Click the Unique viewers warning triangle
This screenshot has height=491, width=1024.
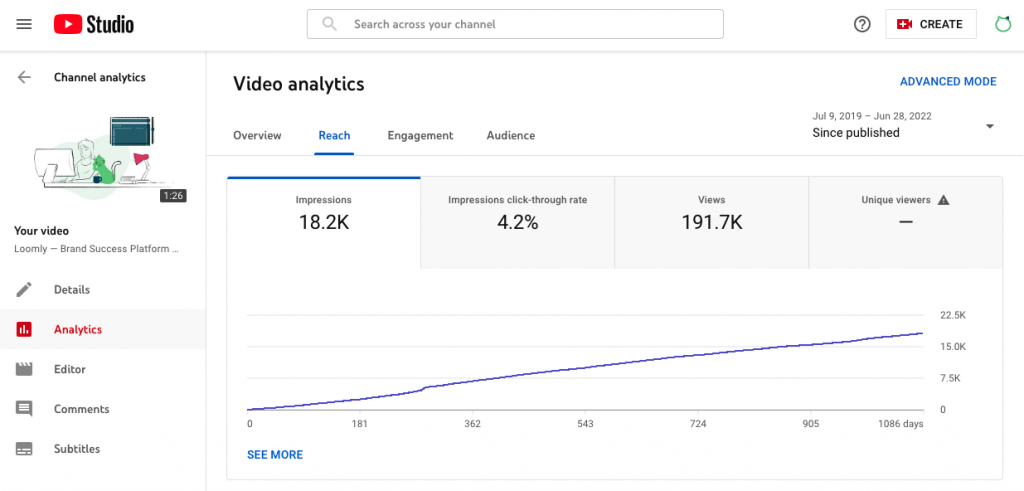tap(943, 200)
